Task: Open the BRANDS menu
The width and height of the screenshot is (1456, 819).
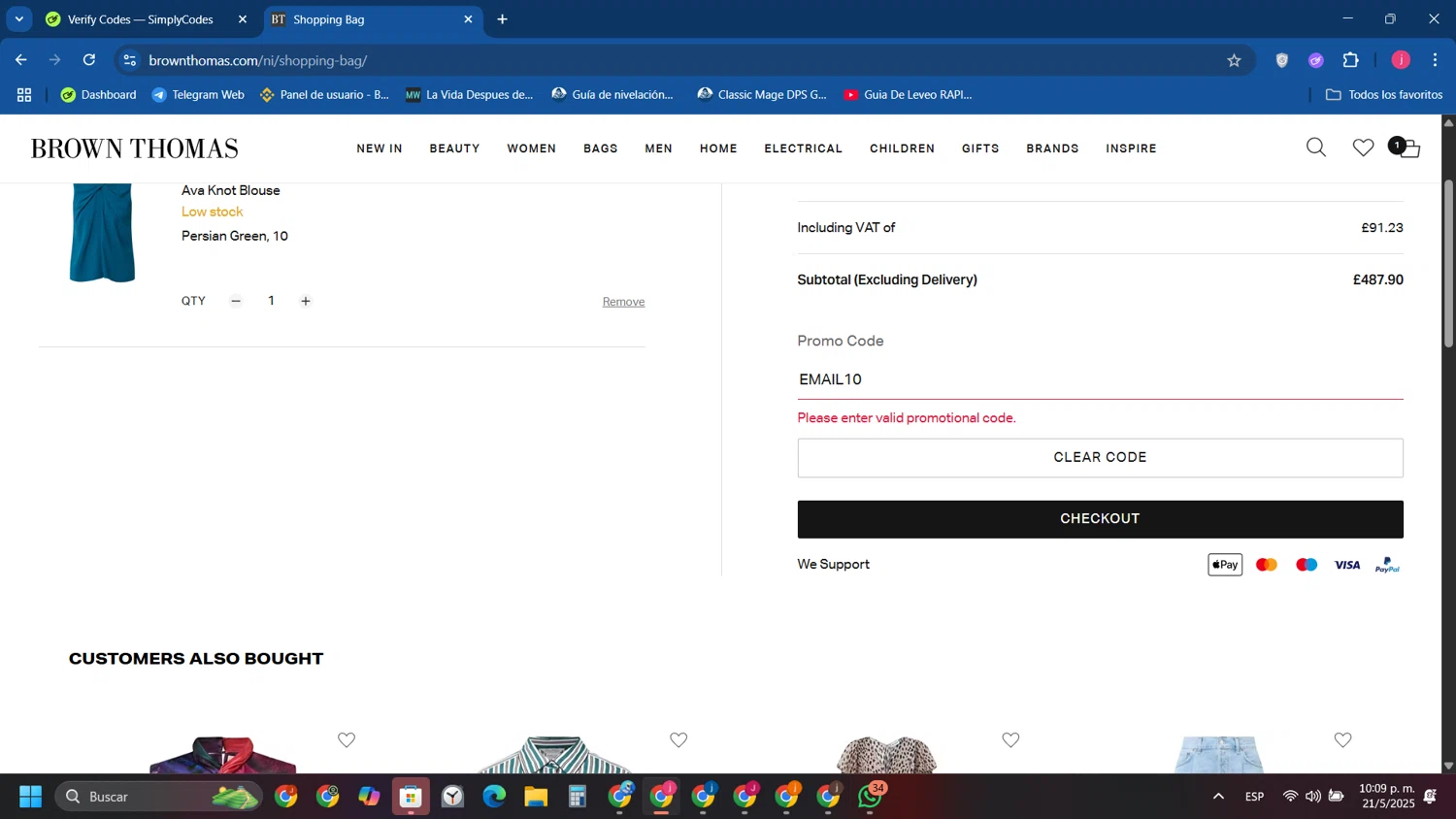Action: click(x=1053, y=148)
